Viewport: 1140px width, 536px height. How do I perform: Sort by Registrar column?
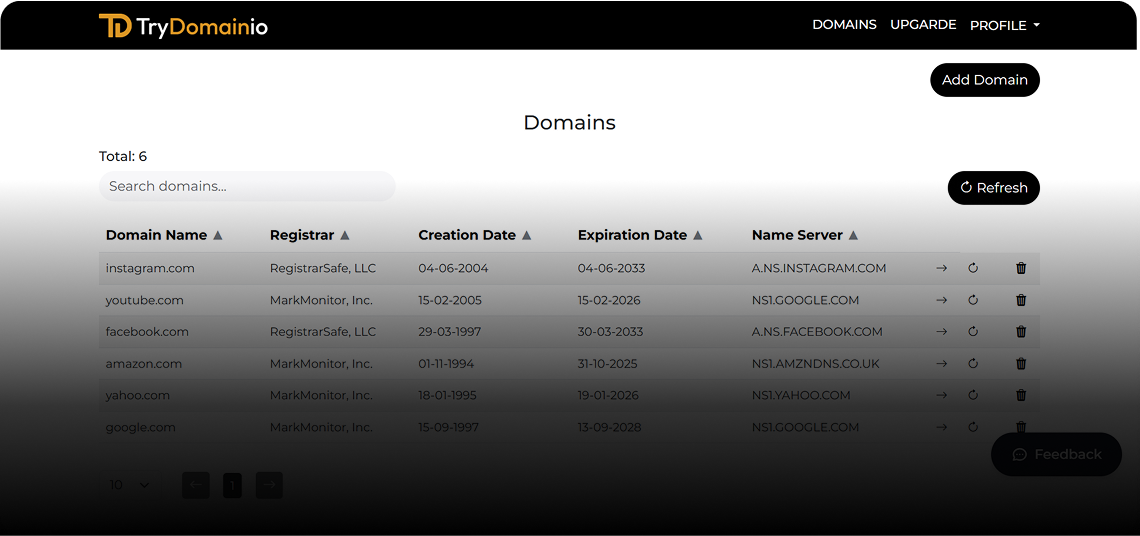(x=310, y=236)
